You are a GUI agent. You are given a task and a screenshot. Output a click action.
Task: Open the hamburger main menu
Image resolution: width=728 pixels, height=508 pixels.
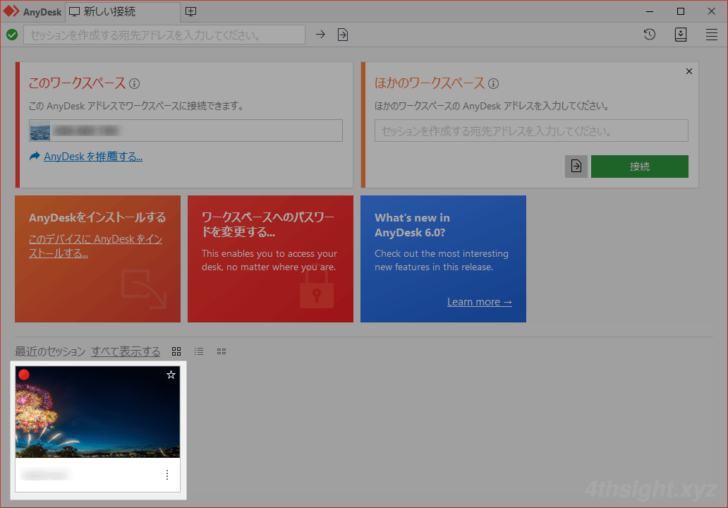(x=712, y=34)
